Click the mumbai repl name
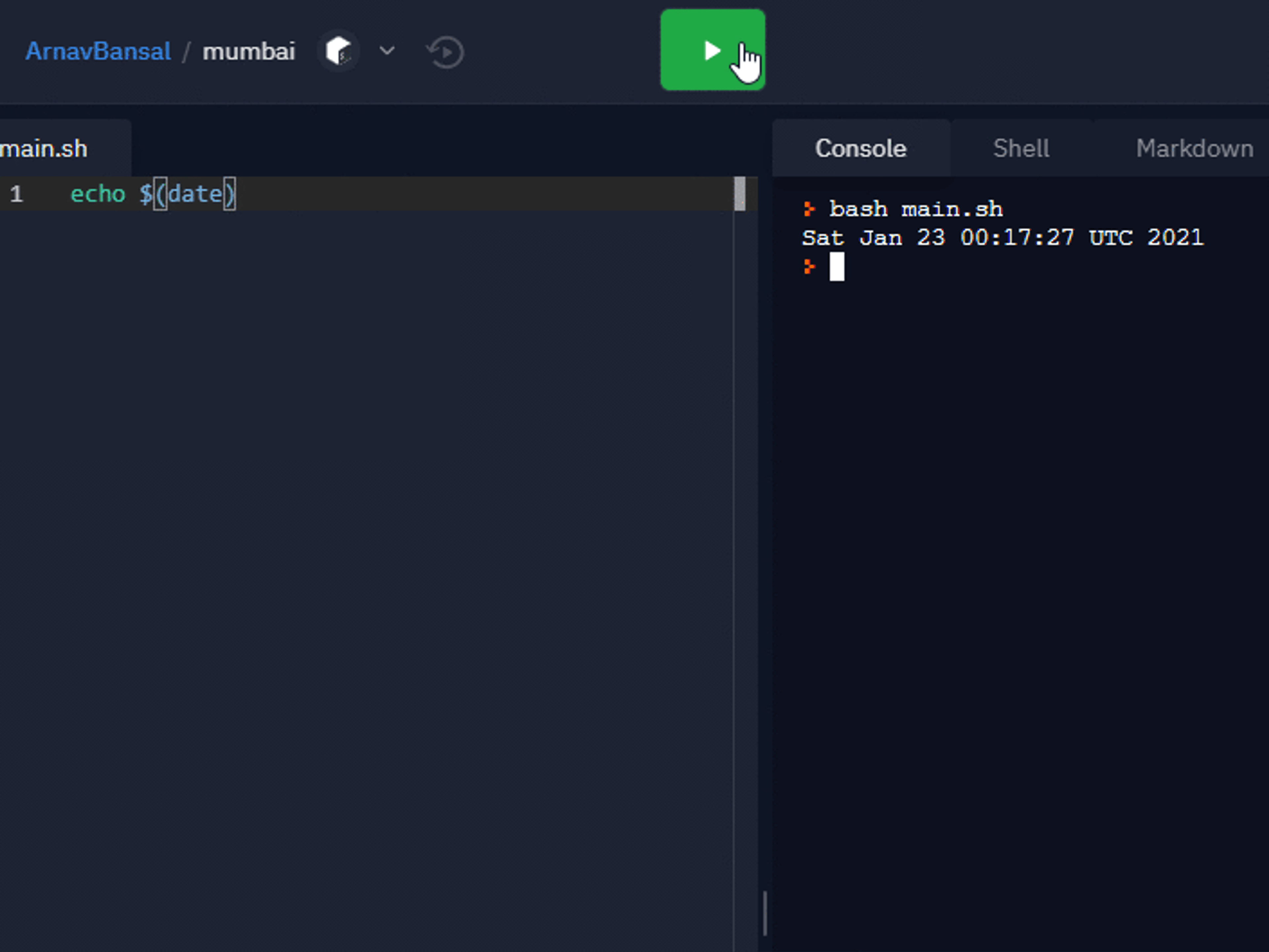Viewport: 1269px width, 952px height. click(x=249, y=52)
